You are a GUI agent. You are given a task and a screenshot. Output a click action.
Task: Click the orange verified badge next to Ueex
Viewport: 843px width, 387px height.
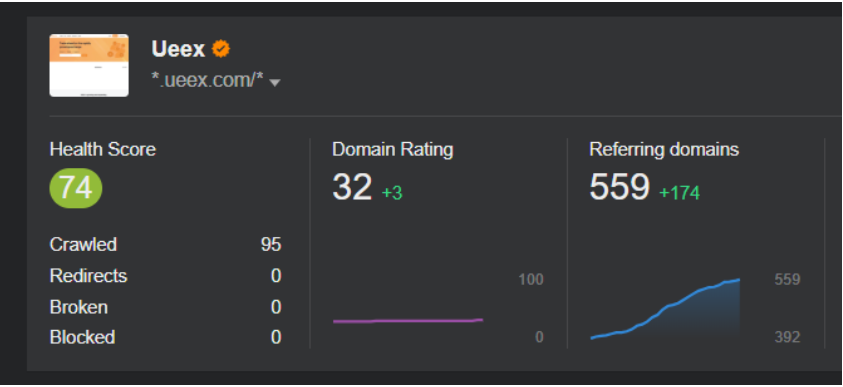(220, 49)
